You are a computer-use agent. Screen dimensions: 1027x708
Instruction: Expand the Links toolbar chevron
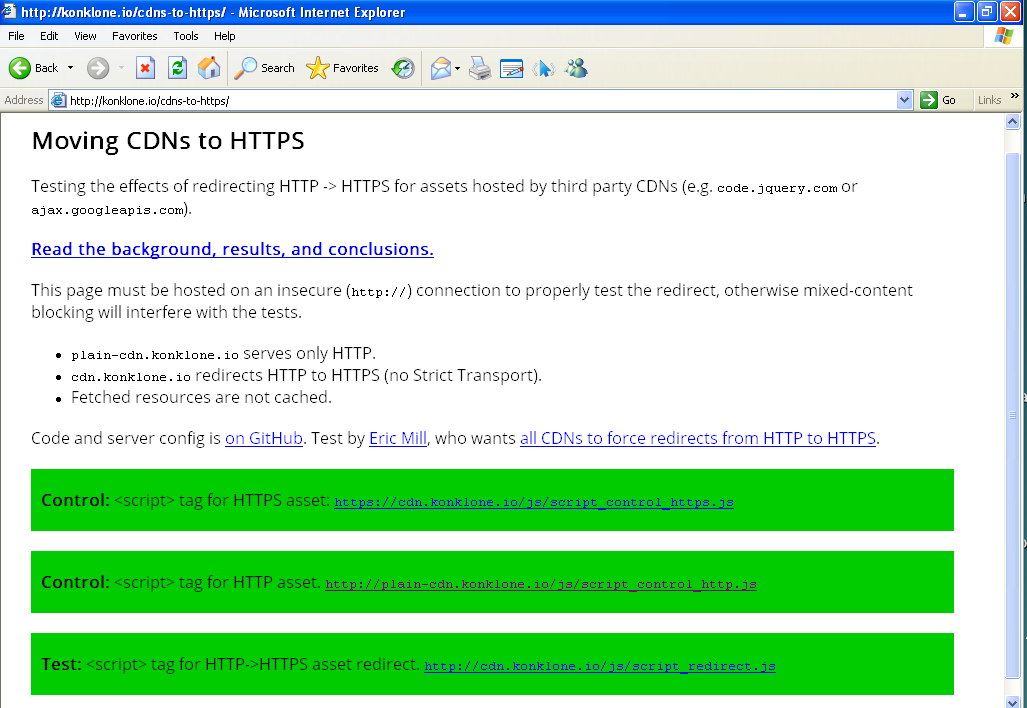point(1015,96)
